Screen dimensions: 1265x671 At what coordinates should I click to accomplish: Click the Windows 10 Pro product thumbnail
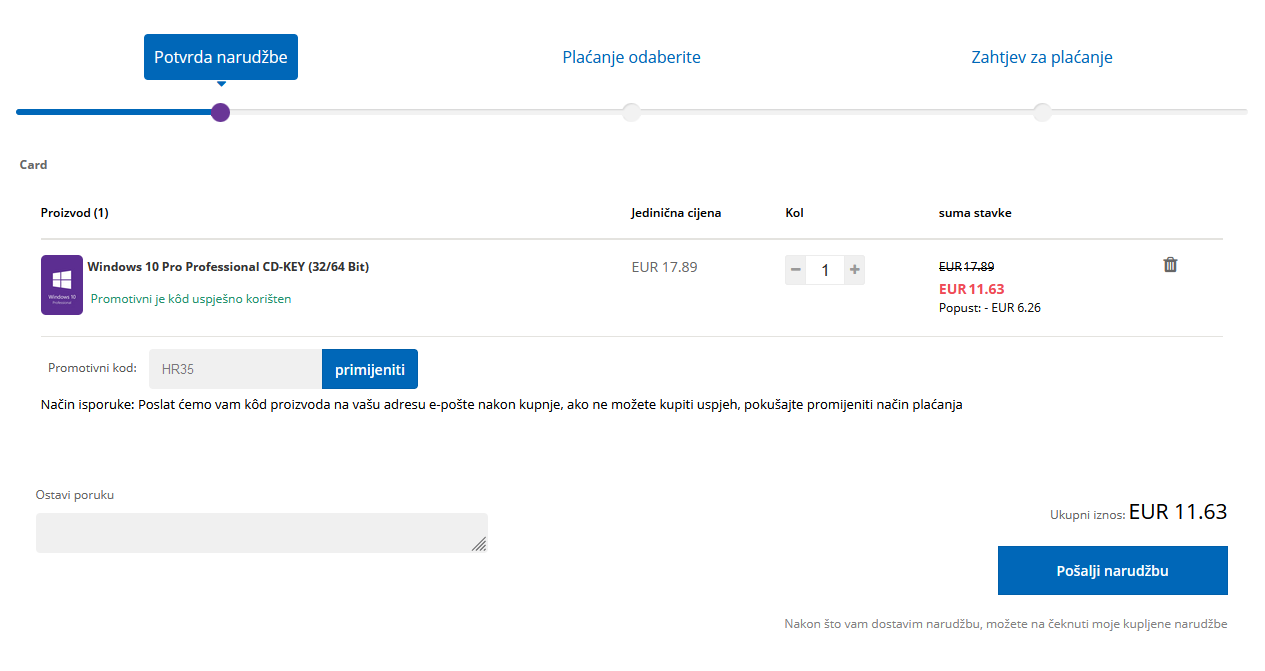click(x=62, y=285)
